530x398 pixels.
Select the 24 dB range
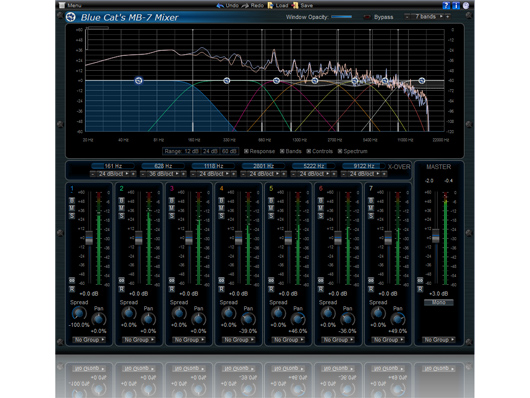point(210,151)
